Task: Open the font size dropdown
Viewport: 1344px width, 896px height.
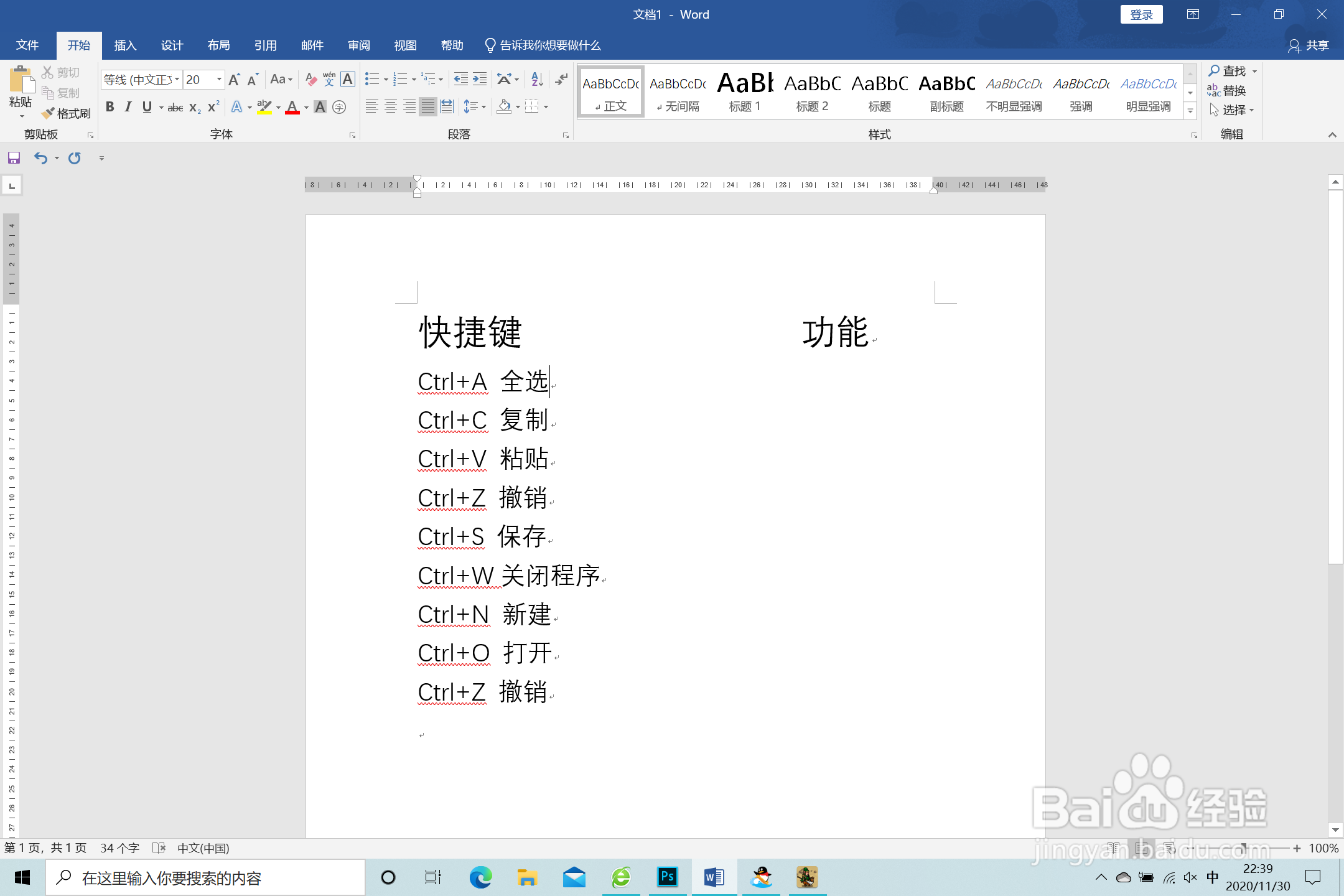Action: 218,80
